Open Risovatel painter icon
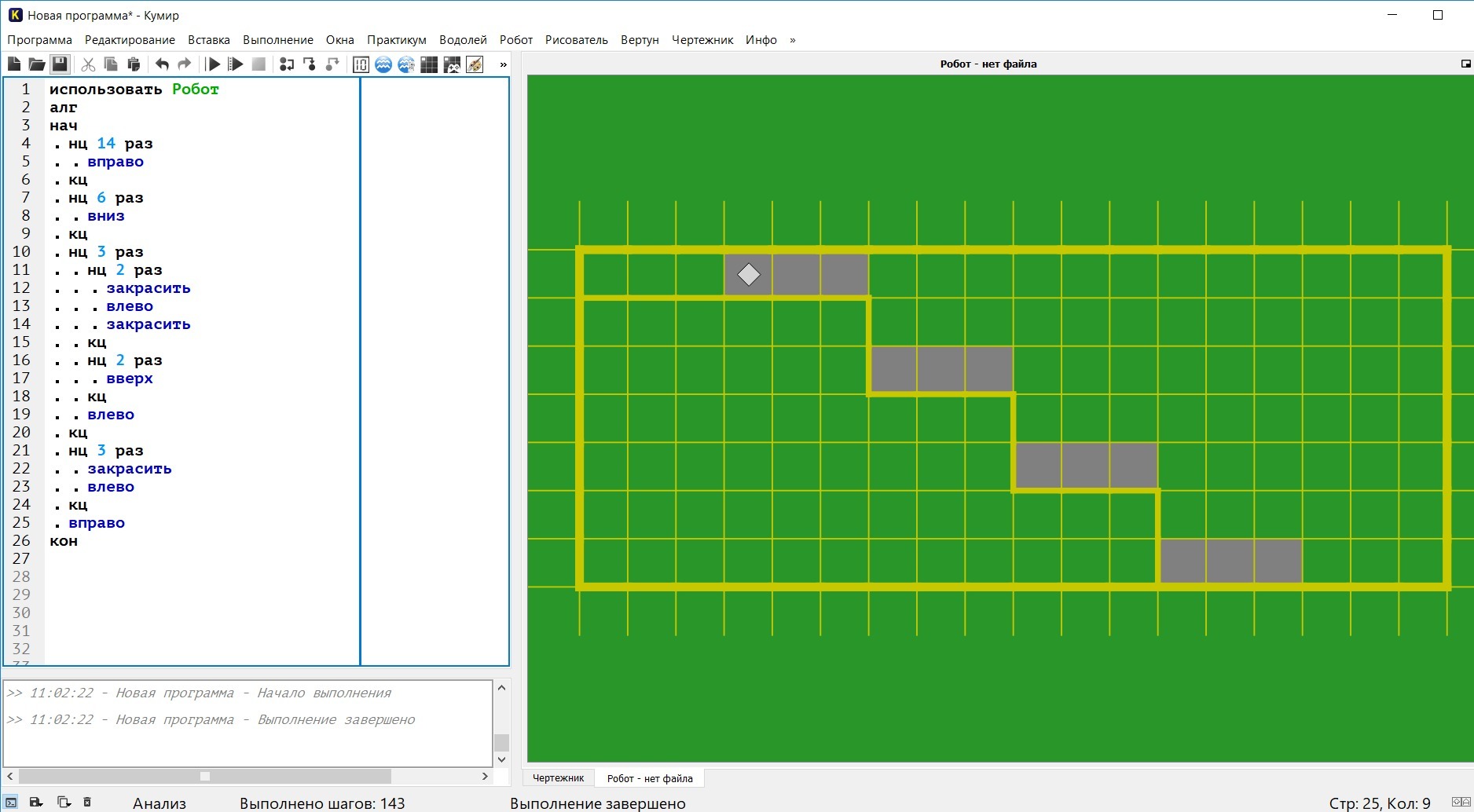Image resolution: width=1474 pixels, height=812 pixels. coord(475,64)
